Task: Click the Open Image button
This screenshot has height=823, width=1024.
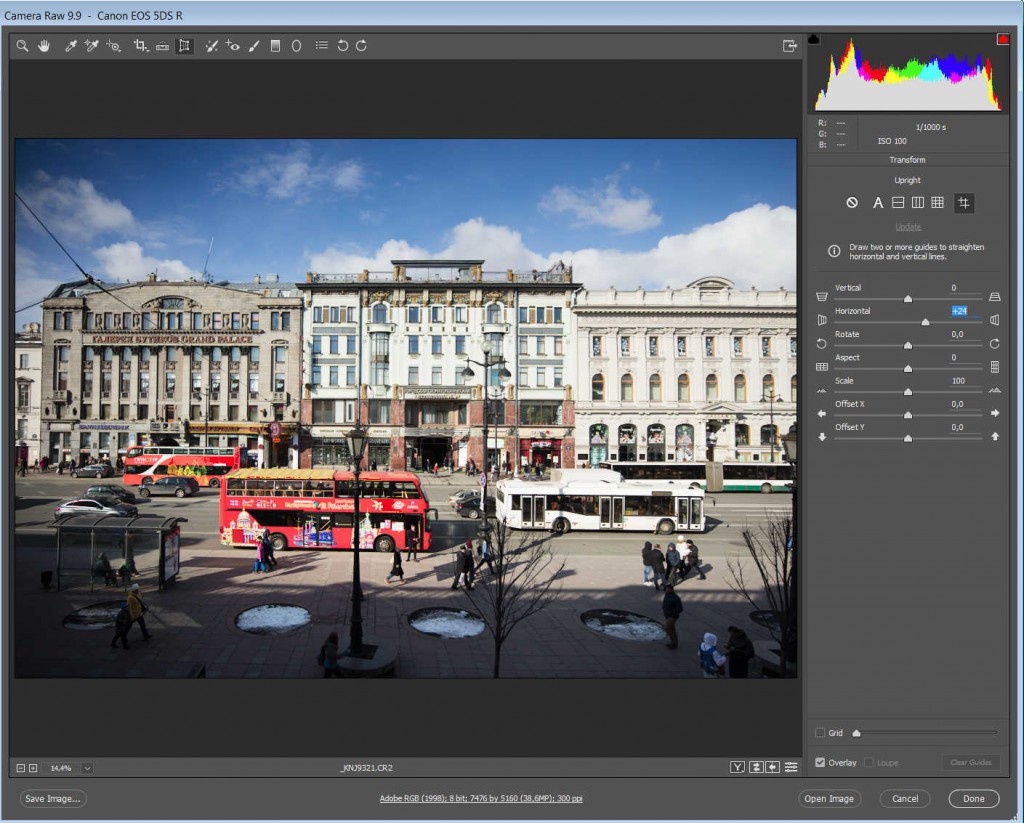Action: (829, 799)
